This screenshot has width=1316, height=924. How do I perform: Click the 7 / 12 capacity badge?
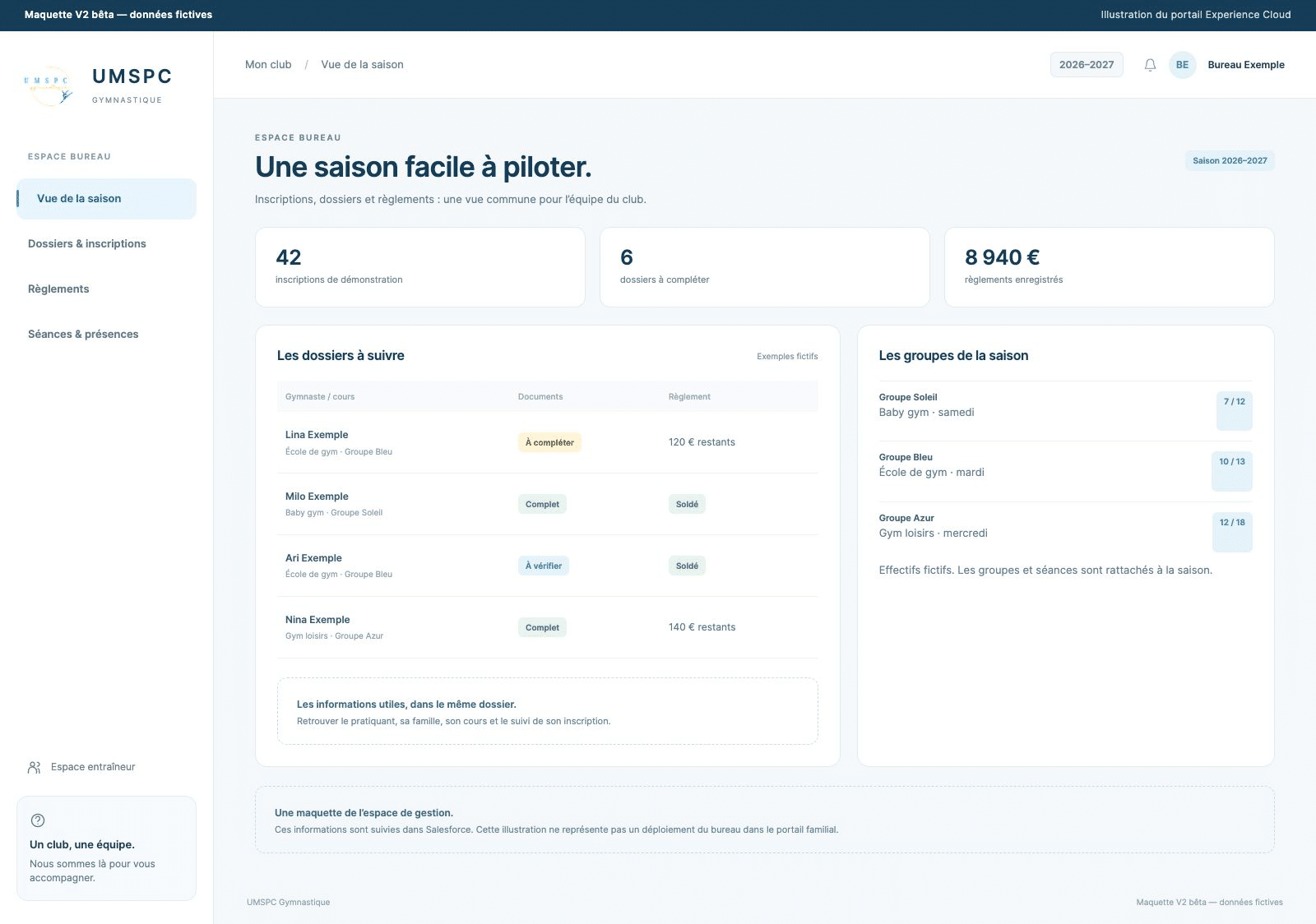pos(1234,410)
